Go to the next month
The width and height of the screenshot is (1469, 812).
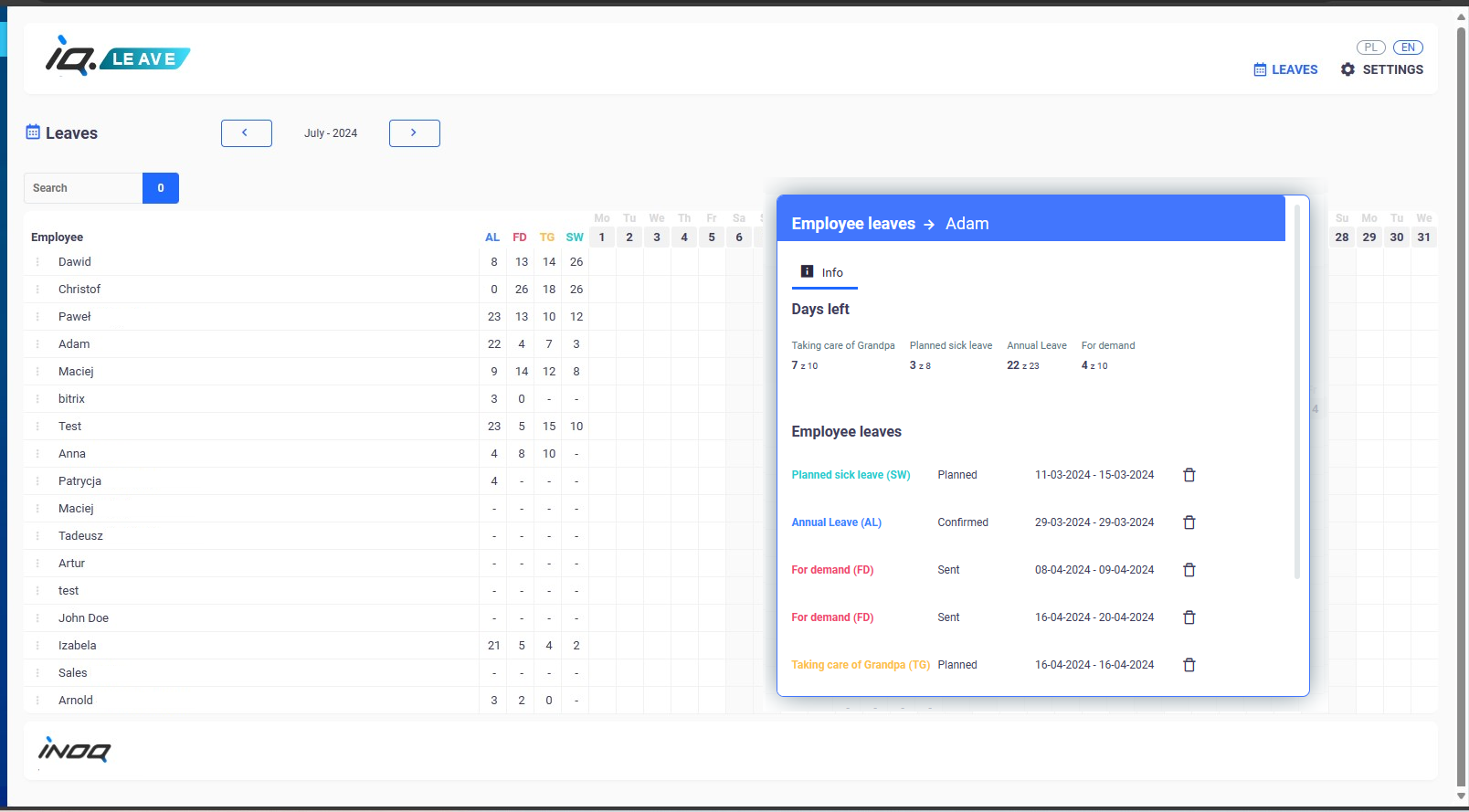[414, 133]
